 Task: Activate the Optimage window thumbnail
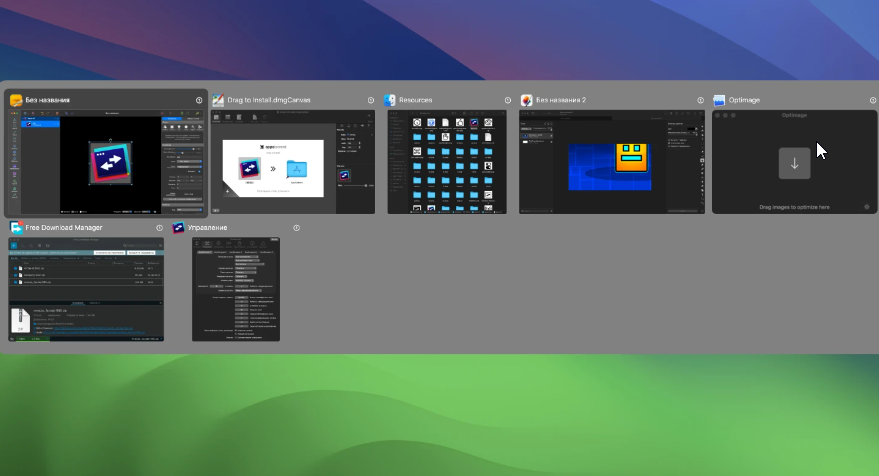pos(794,163)
